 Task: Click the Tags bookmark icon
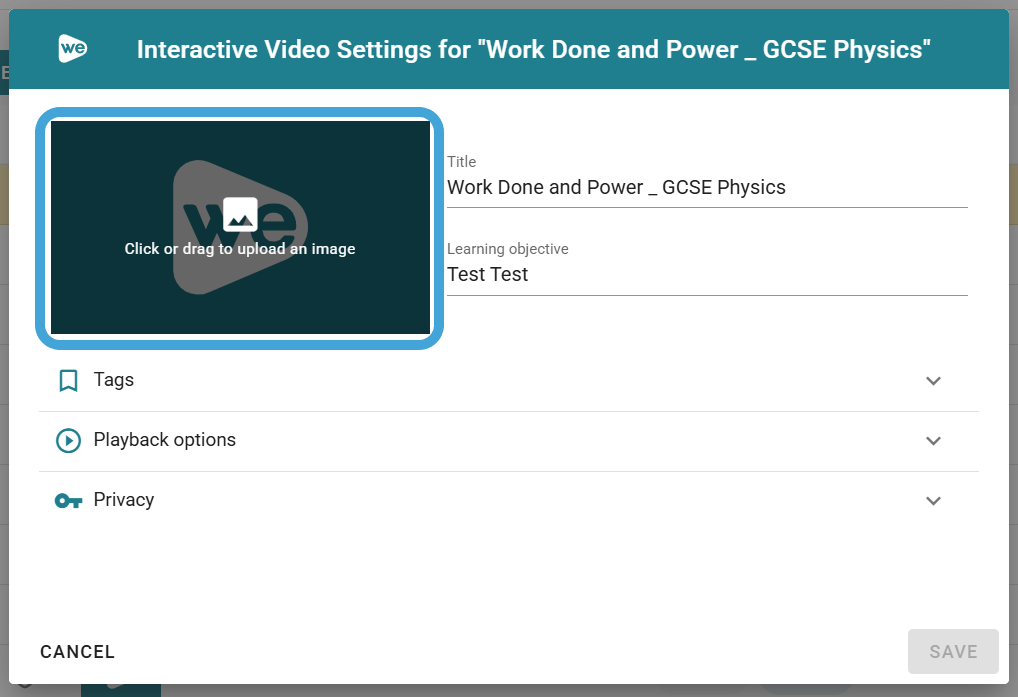tap(68, 381)
